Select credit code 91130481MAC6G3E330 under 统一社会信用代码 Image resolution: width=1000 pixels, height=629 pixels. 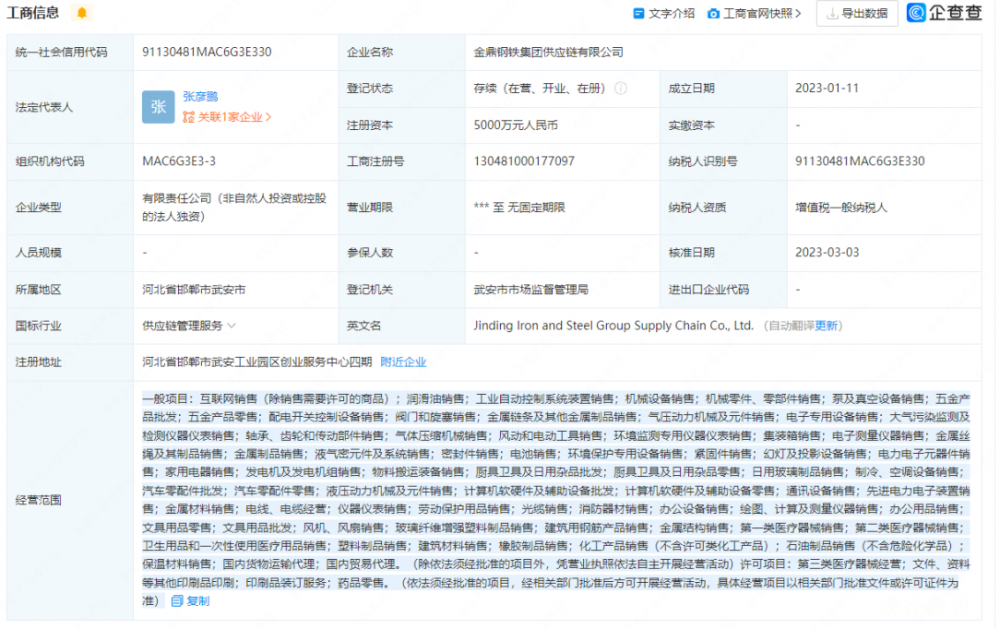(207, 52)
